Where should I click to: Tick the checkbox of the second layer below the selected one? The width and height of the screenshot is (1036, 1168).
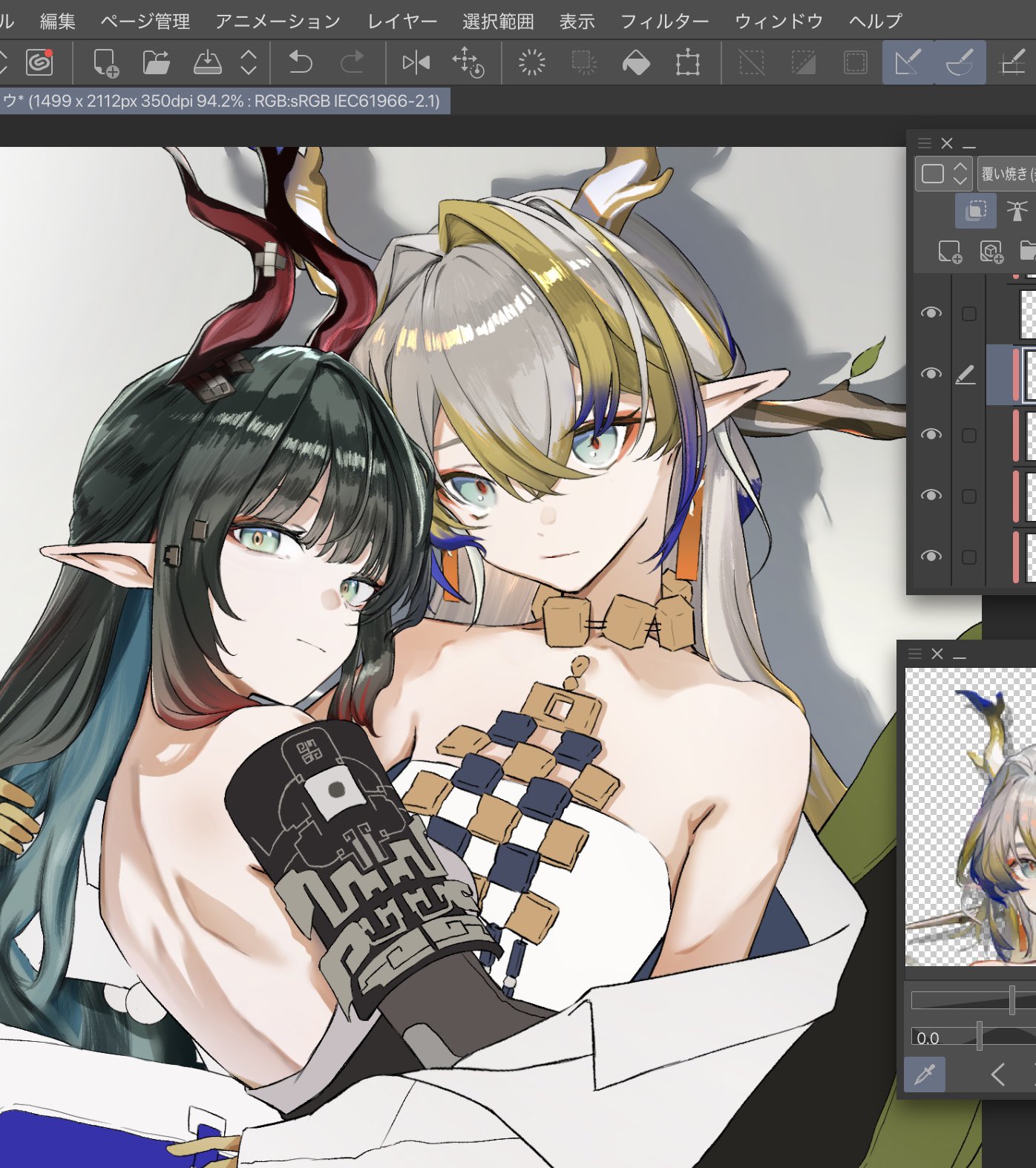click(x=968, y=496)
